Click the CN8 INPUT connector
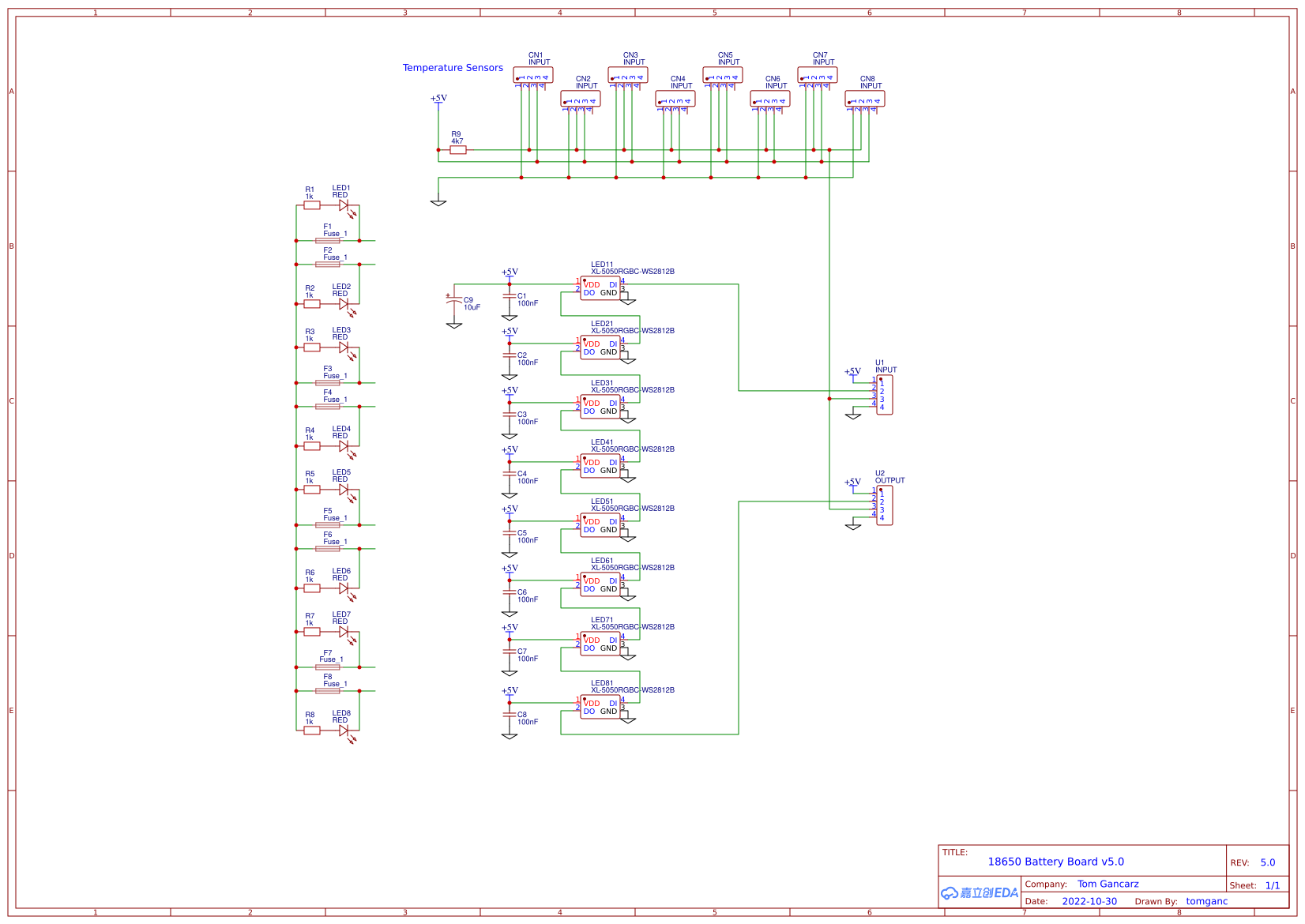This screenshot has height=924, width=1305. point(867,98)
